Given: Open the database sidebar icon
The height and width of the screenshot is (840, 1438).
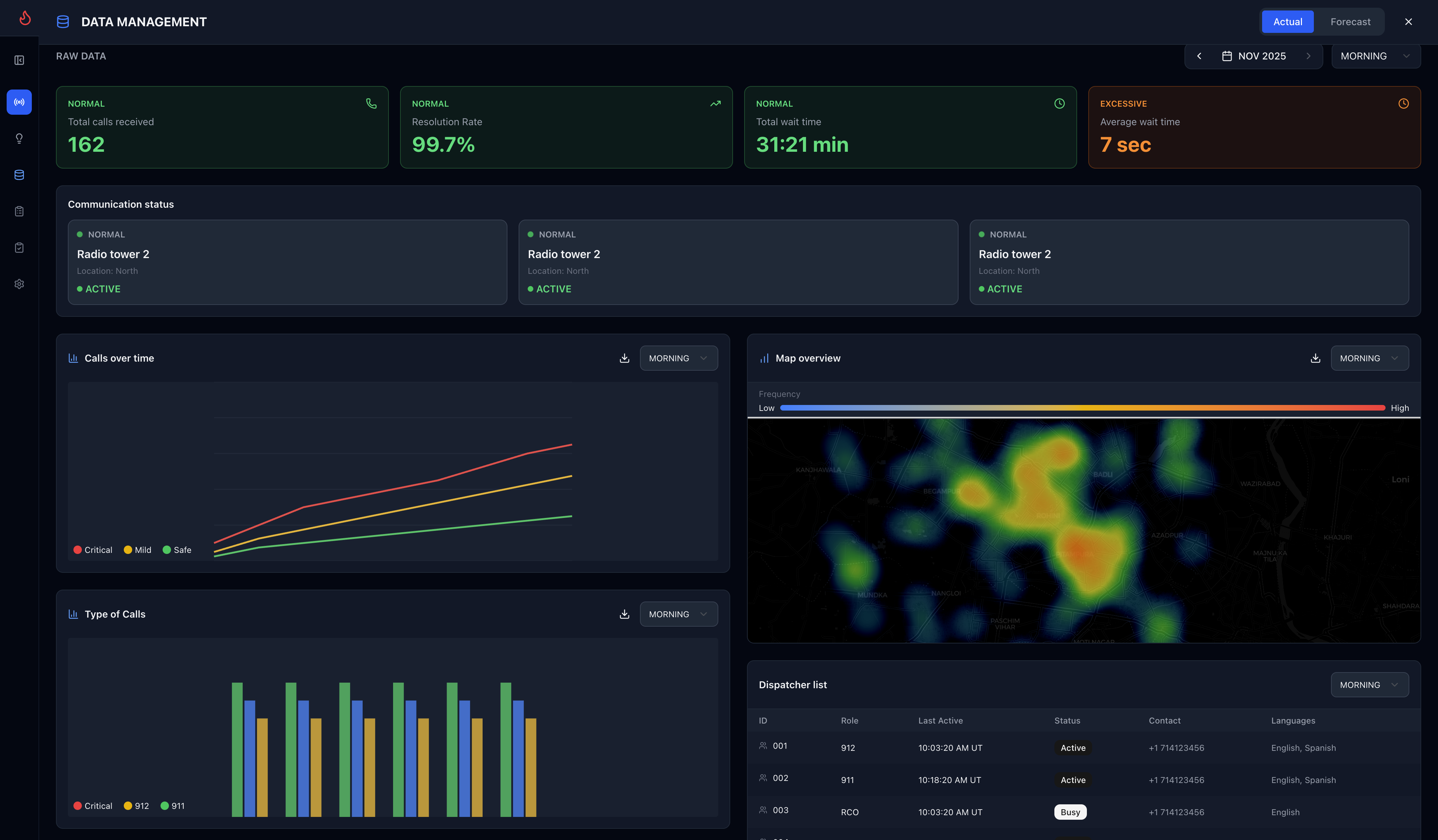Looking at the screenshot, I should [19, 175].
